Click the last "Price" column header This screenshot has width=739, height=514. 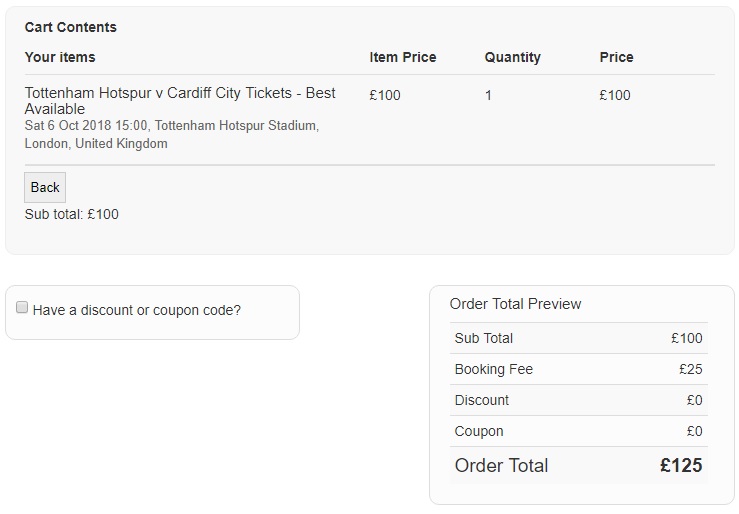pos(616,57)
